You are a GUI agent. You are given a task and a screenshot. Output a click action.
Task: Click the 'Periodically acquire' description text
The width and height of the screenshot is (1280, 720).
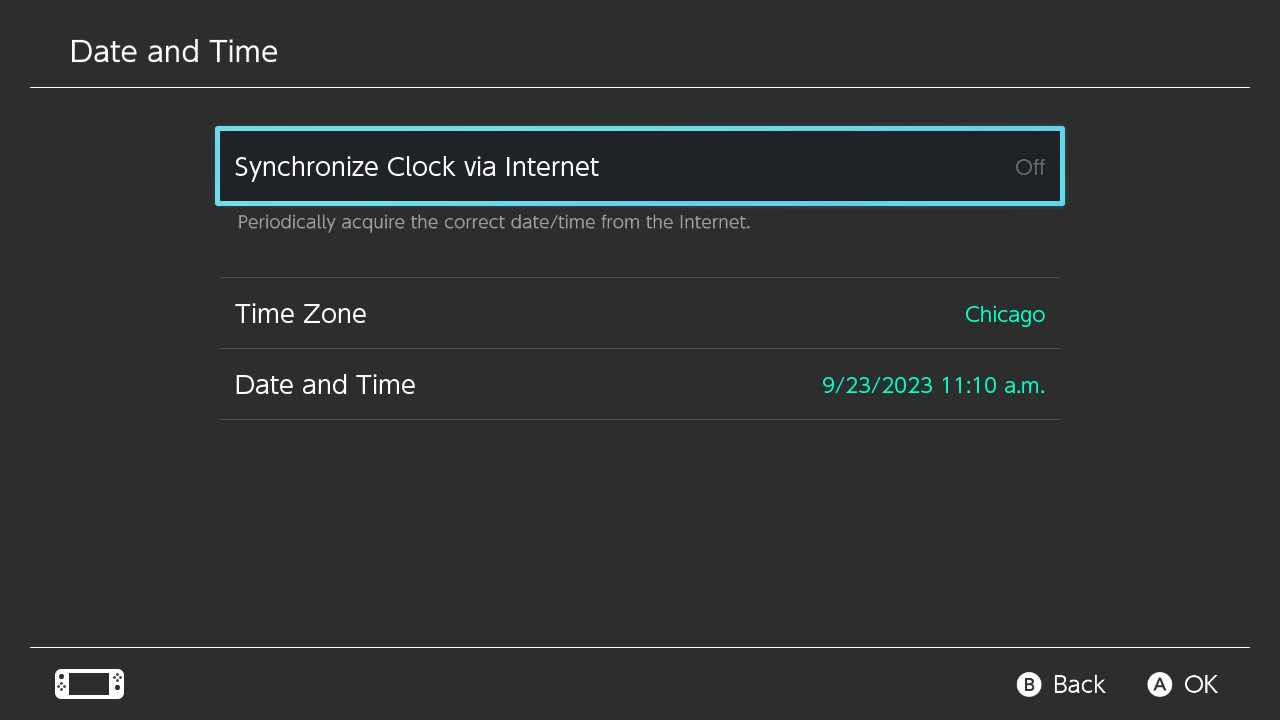point(493,222)
